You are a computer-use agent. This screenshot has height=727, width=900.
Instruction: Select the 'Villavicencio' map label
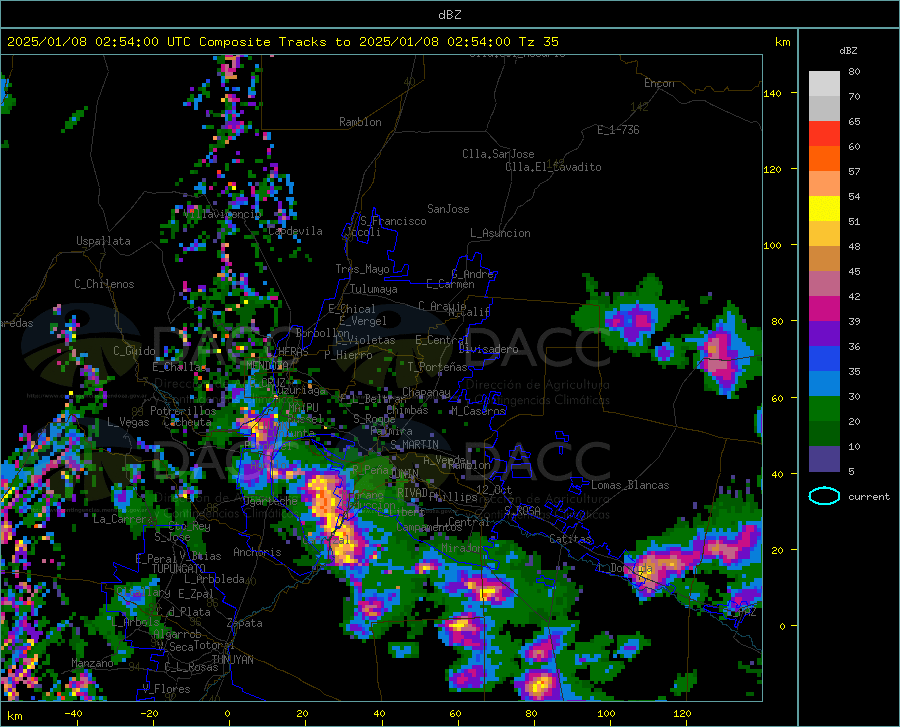coord(223,214)
